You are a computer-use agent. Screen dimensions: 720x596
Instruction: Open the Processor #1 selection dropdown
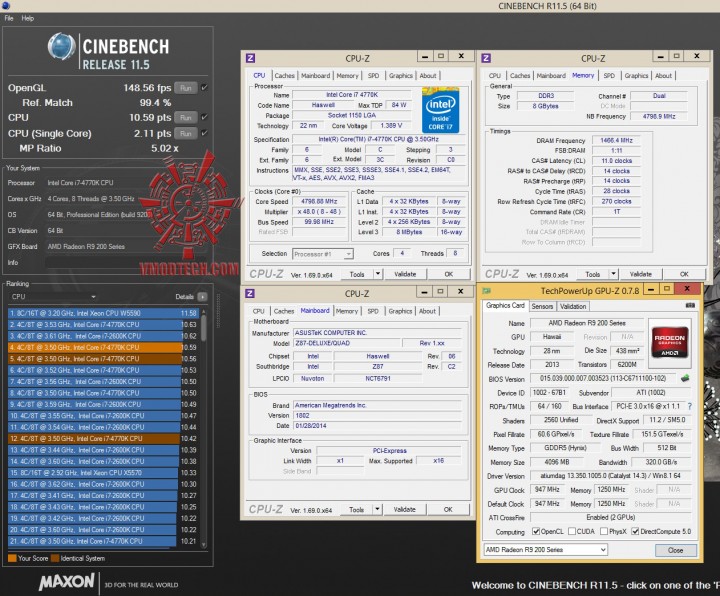323,254
